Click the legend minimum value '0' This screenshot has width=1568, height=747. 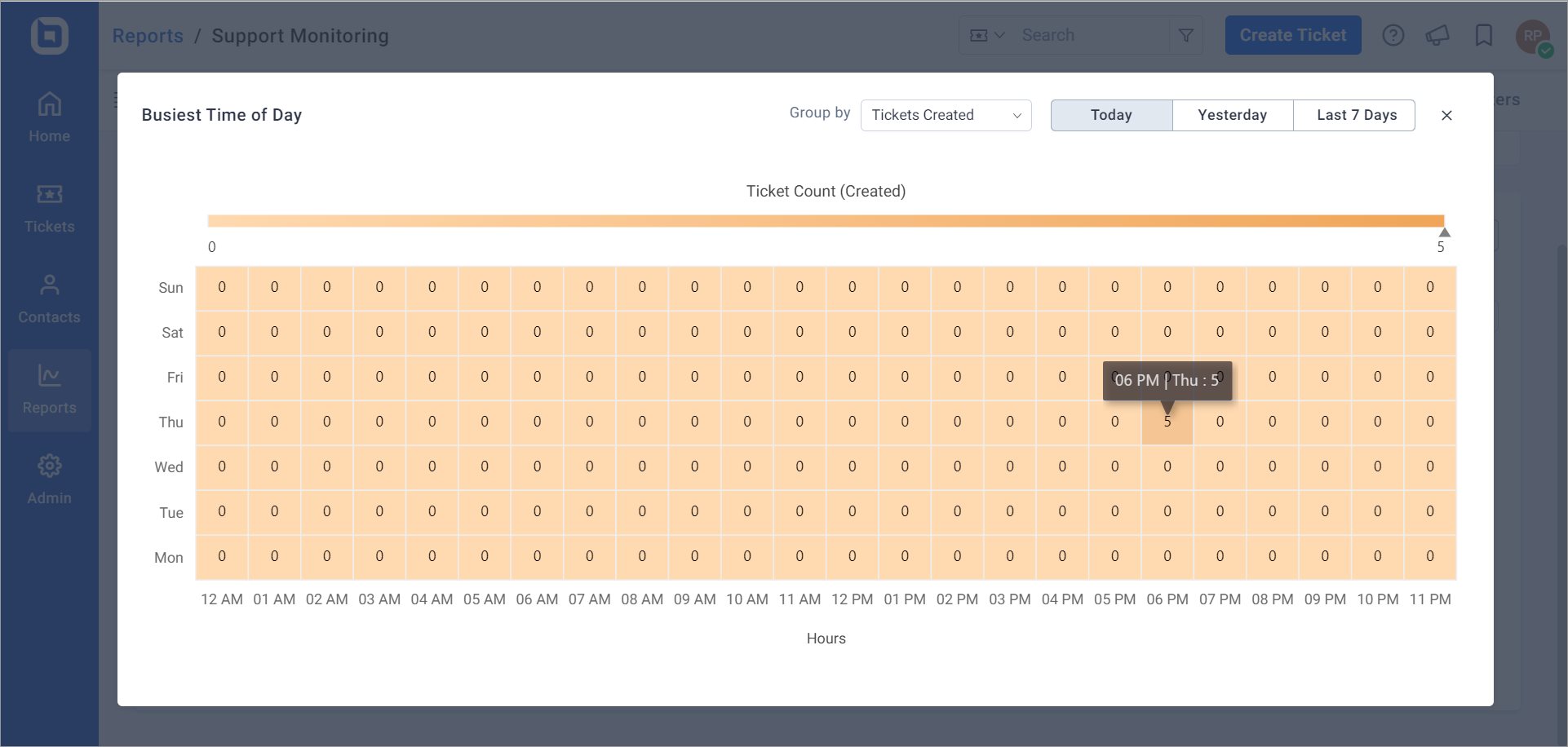click(x=212, y=247)
